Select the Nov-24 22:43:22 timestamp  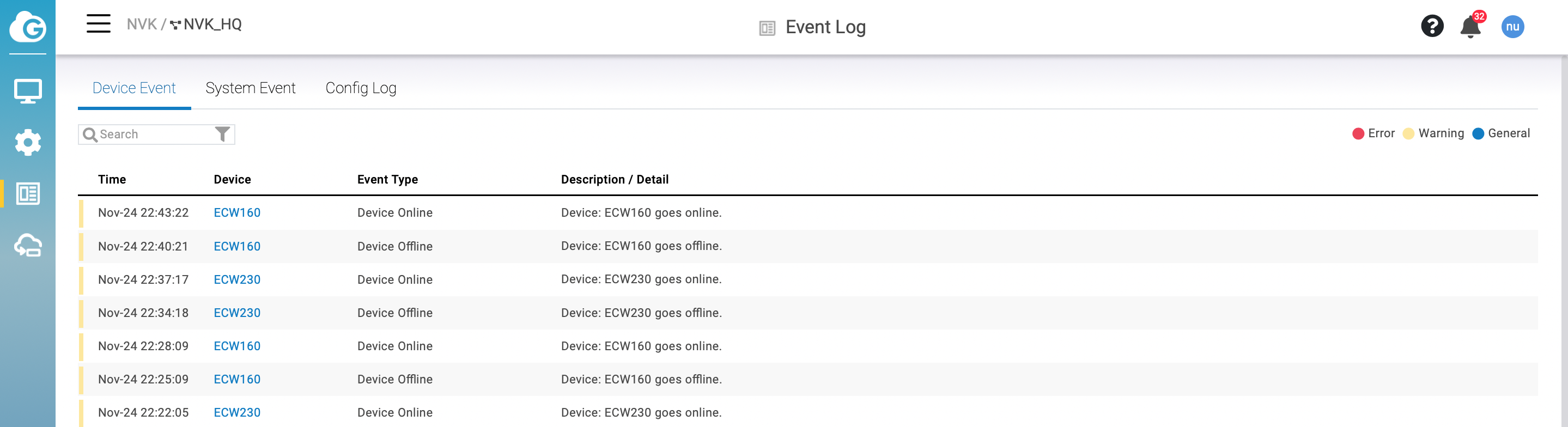pos(143,213)
